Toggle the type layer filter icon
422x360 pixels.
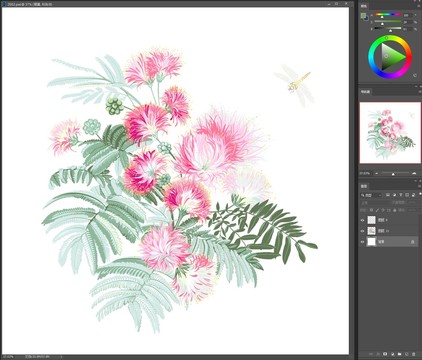click(x=401, y=195)
